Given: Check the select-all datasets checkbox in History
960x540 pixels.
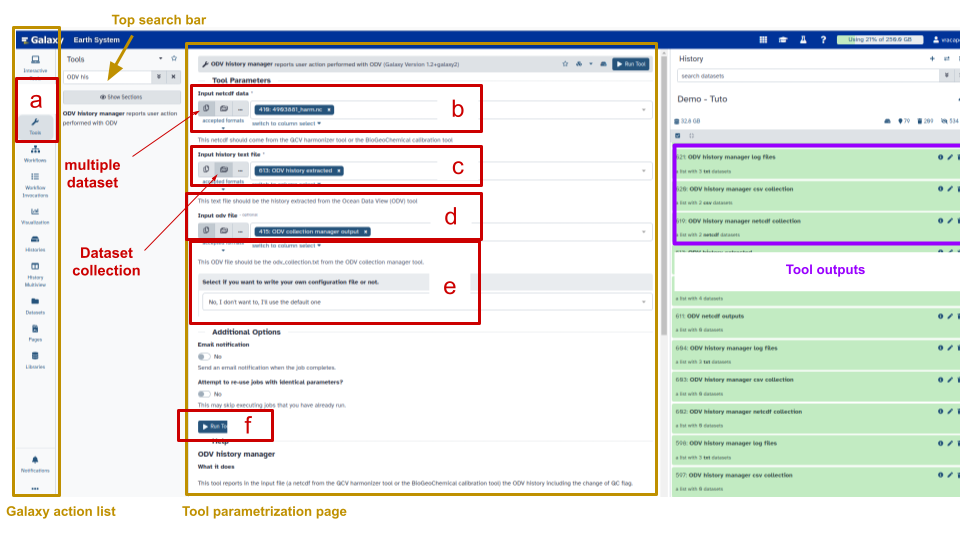Looking at the screenshot, I should [679, 135].
